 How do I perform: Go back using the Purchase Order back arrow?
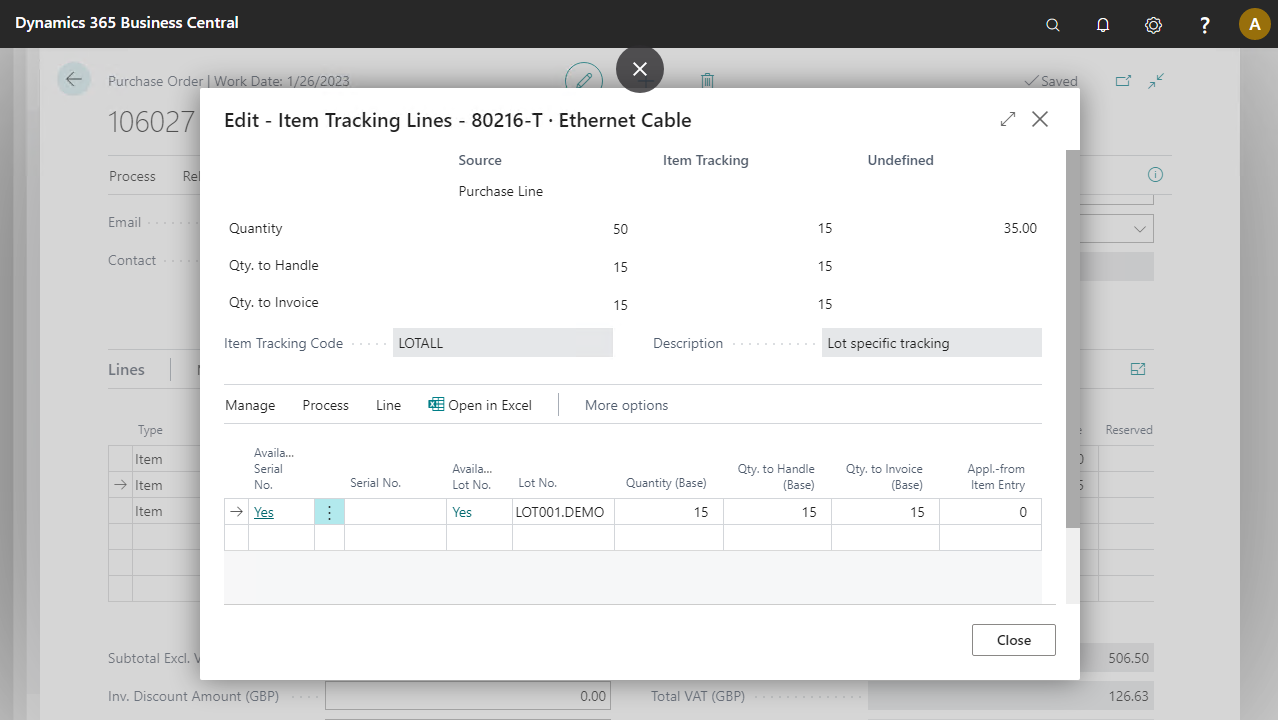tap(74, 79)
